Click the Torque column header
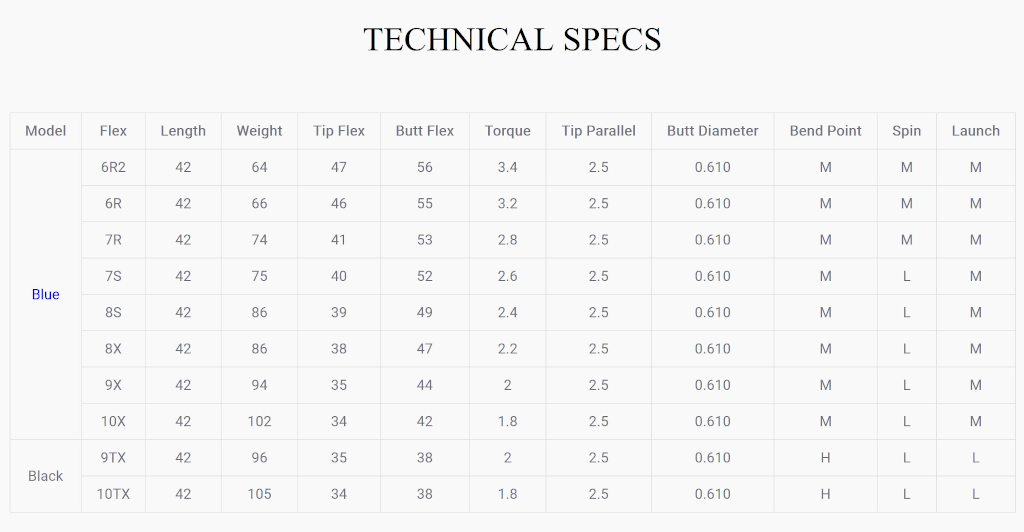1024x532 pixels. point(507,131)
